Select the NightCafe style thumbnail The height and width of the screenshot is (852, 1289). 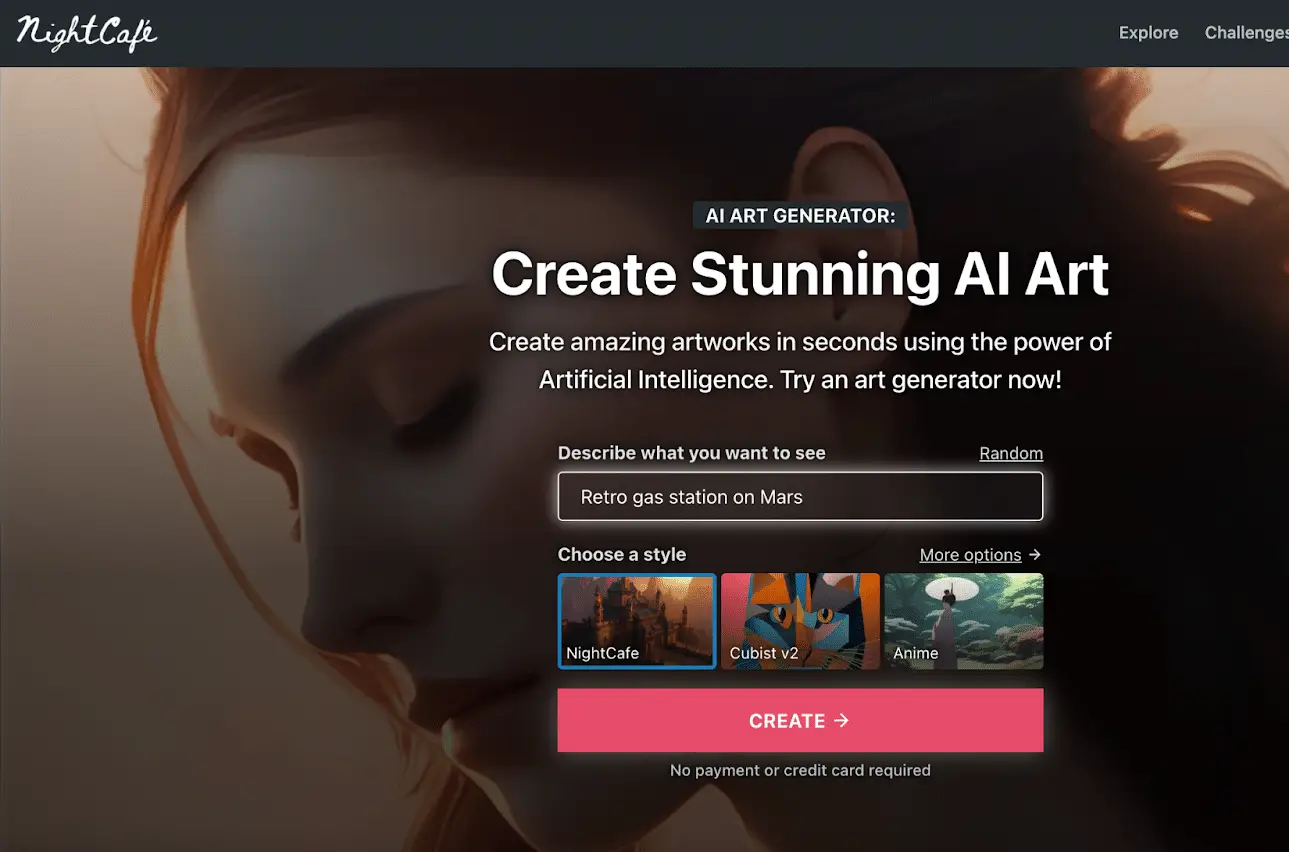click(x=637, y=620)
